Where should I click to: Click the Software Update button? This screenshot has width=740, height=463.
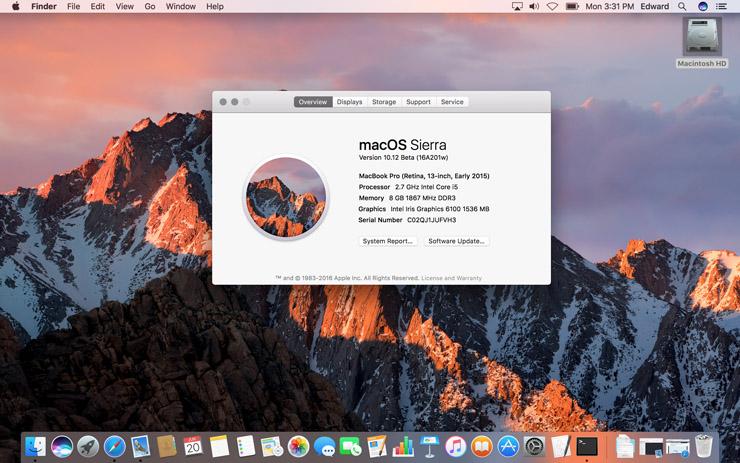(x=456, y=241)
